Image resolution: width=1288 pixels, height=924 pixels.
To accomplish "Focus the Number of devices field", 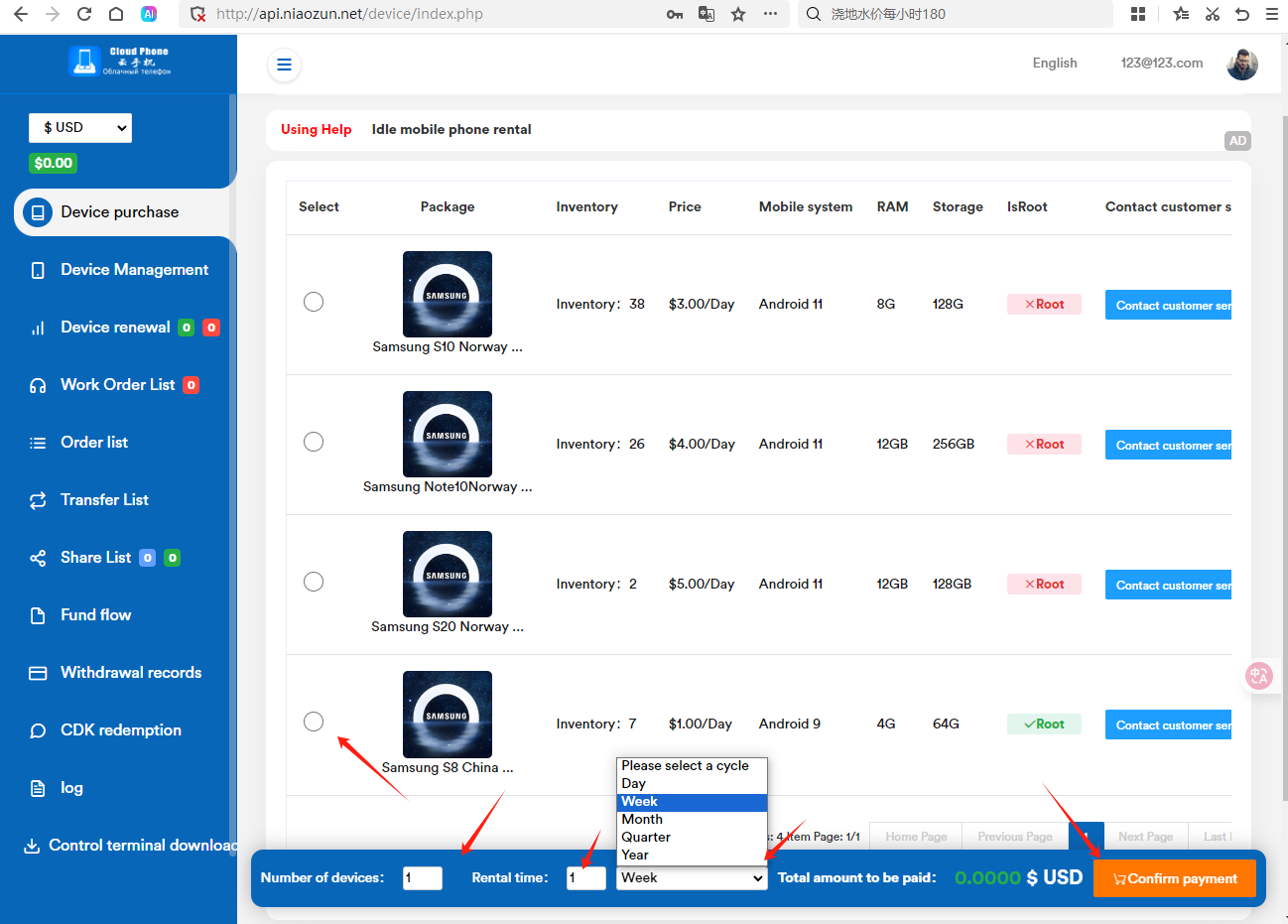I will click(x=423, y=877).
